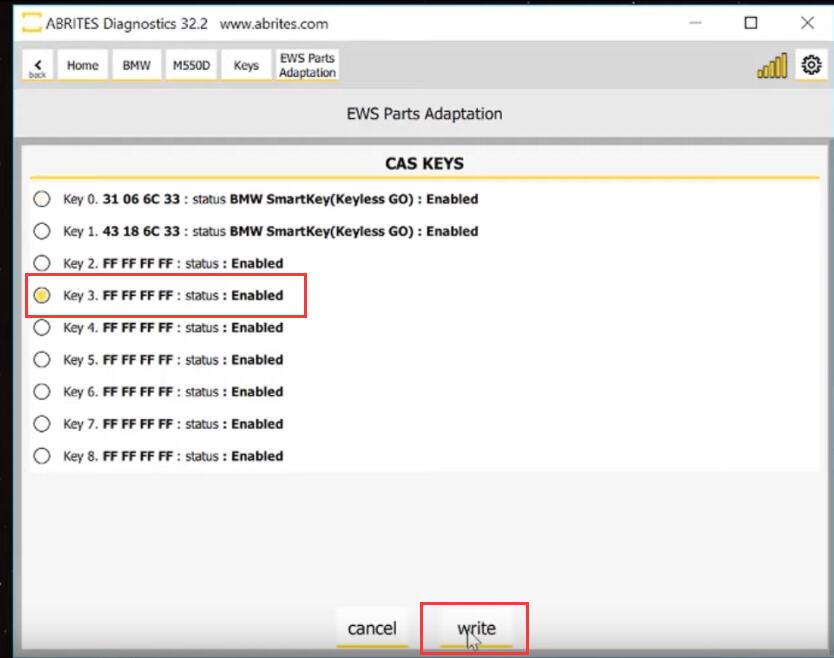Screen dimensions: 834x658
Task: Click the write button
Action: pyautogui.click(x=476, y=629)
